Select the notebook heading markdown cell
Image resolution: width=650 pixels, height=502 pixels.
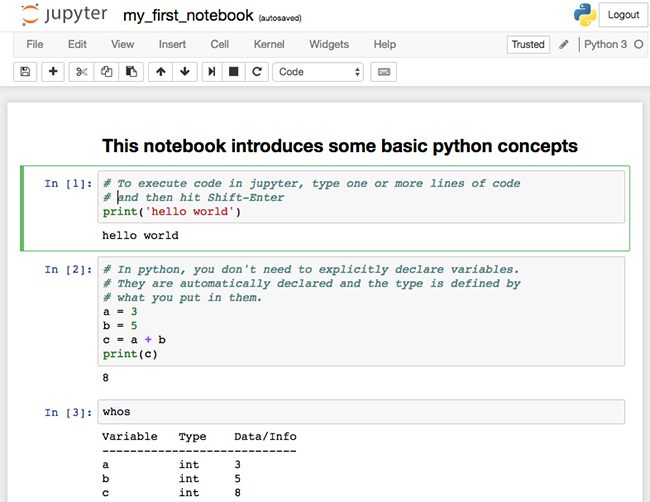[x=340, y=146]
